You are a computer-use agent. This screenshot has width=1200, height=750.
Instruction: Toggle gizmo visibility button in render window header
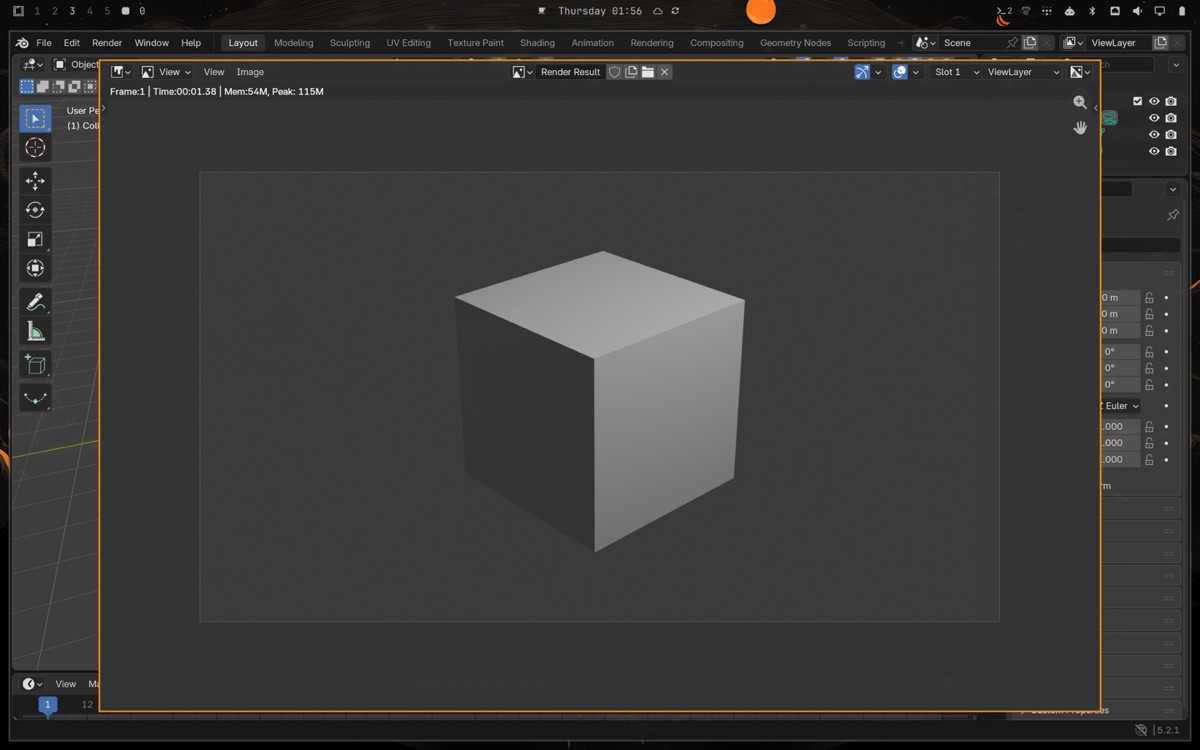pos(862,72)
